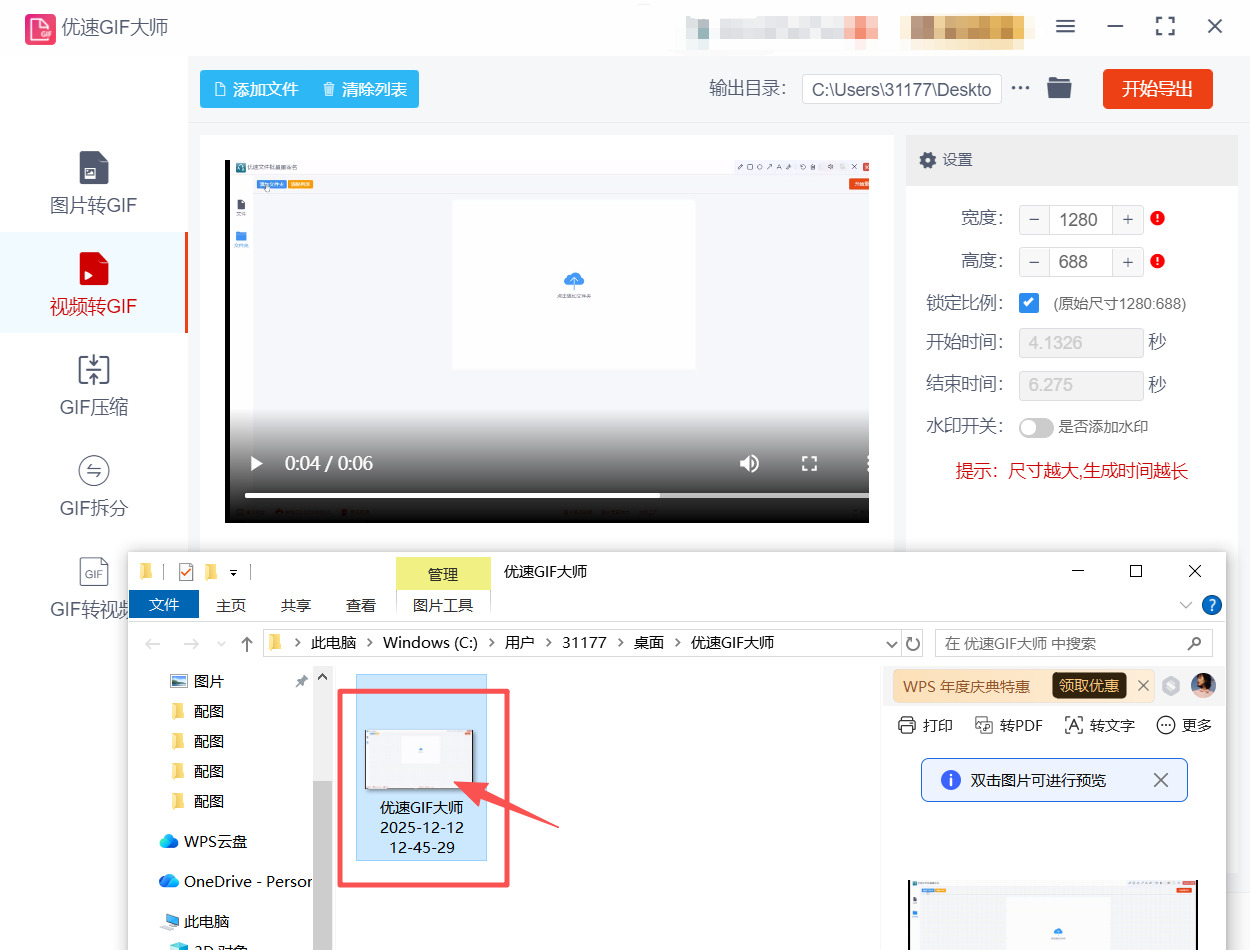This screenshot has width=1250, height=950.
Task: Open the GIF压缩 feature from the sidebar
Action: tap(93, 385)
